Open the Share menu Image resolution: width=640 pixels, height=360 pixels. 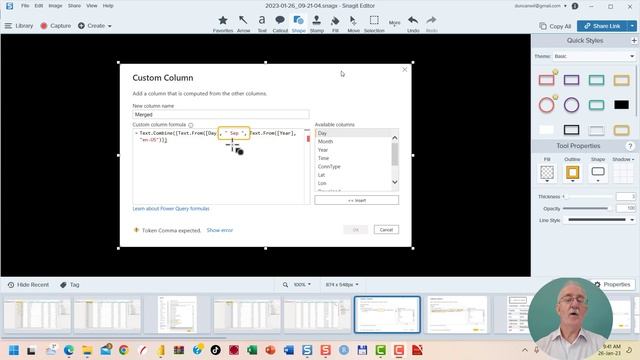[x=74, y=6]
